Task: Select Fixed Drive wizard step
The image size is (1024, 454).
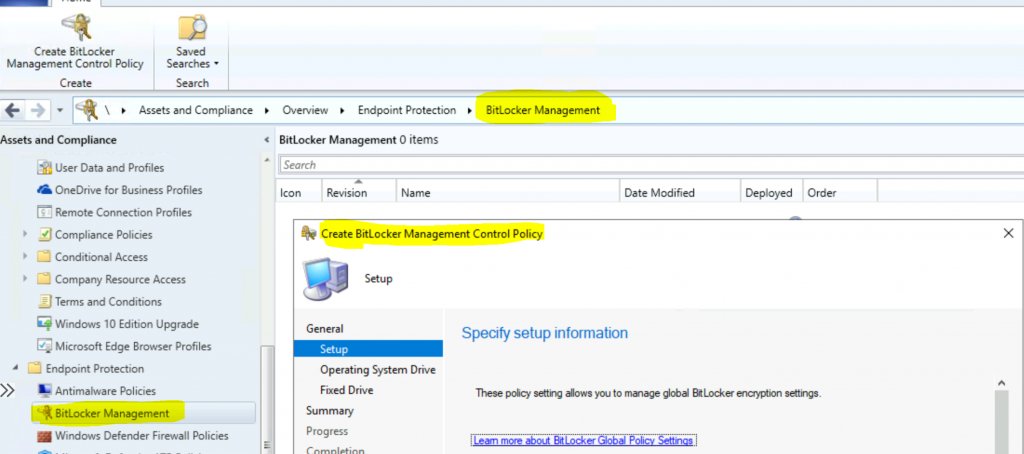Action: [346, 390]
